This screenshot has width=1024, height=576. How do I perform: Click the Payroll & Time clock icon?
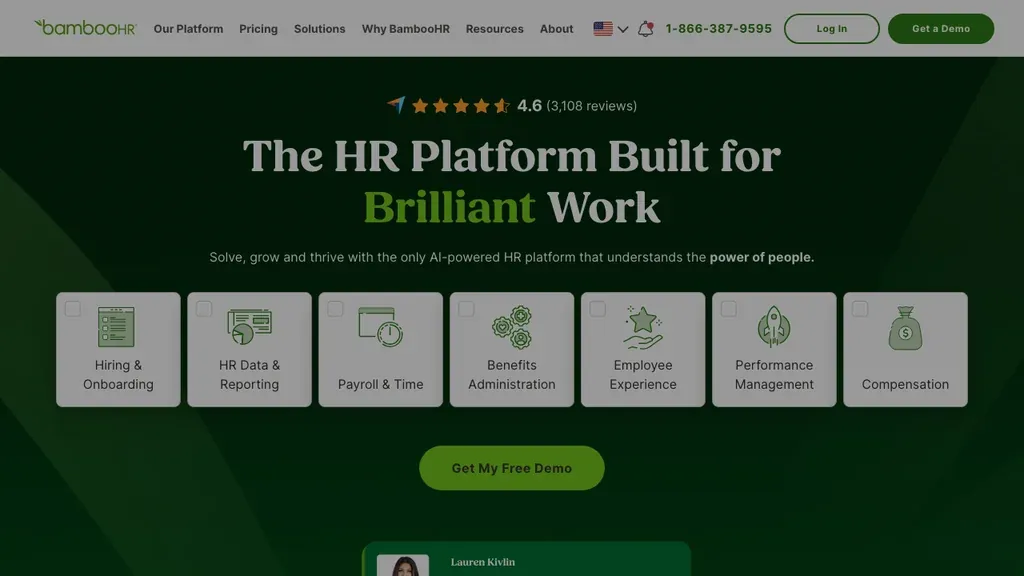tap(380, 327)
